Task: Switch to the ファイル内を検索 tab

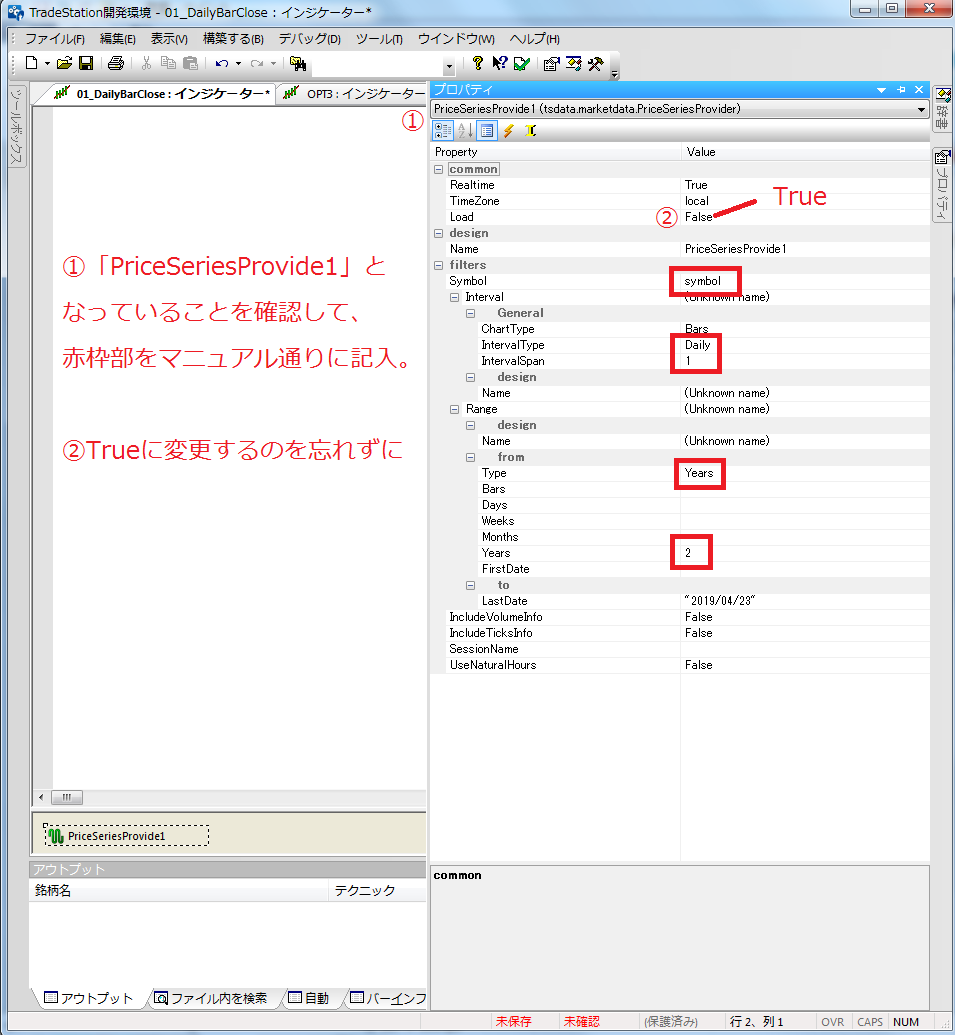Action: [211, 999]
